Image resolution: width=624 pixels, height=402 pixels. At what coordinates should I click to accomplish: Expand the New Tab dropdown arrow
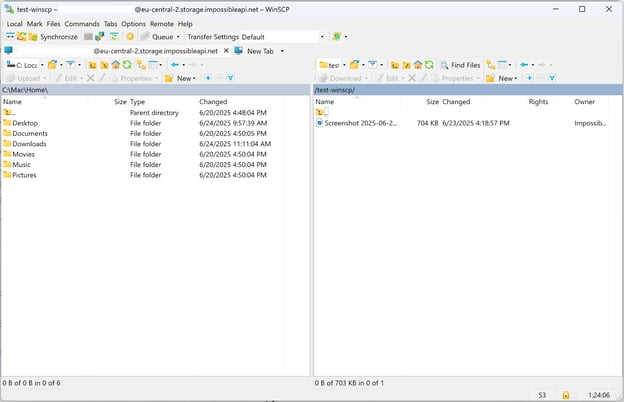click(282, 51)
